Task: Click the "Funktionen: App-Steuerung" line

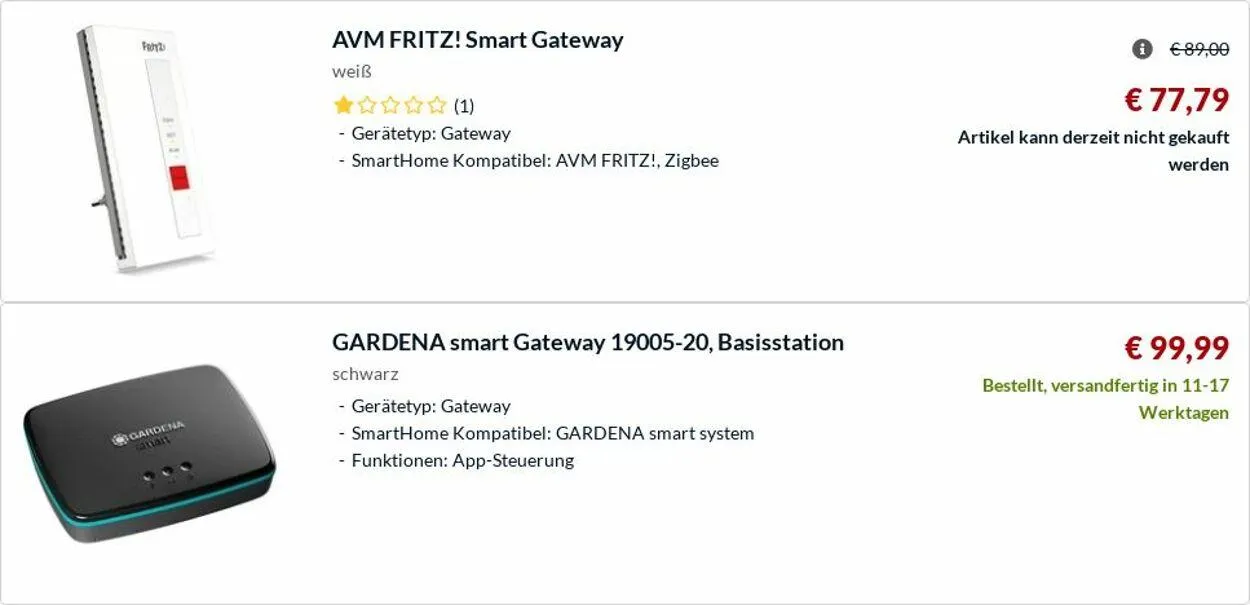Action: tap(462, 460)
